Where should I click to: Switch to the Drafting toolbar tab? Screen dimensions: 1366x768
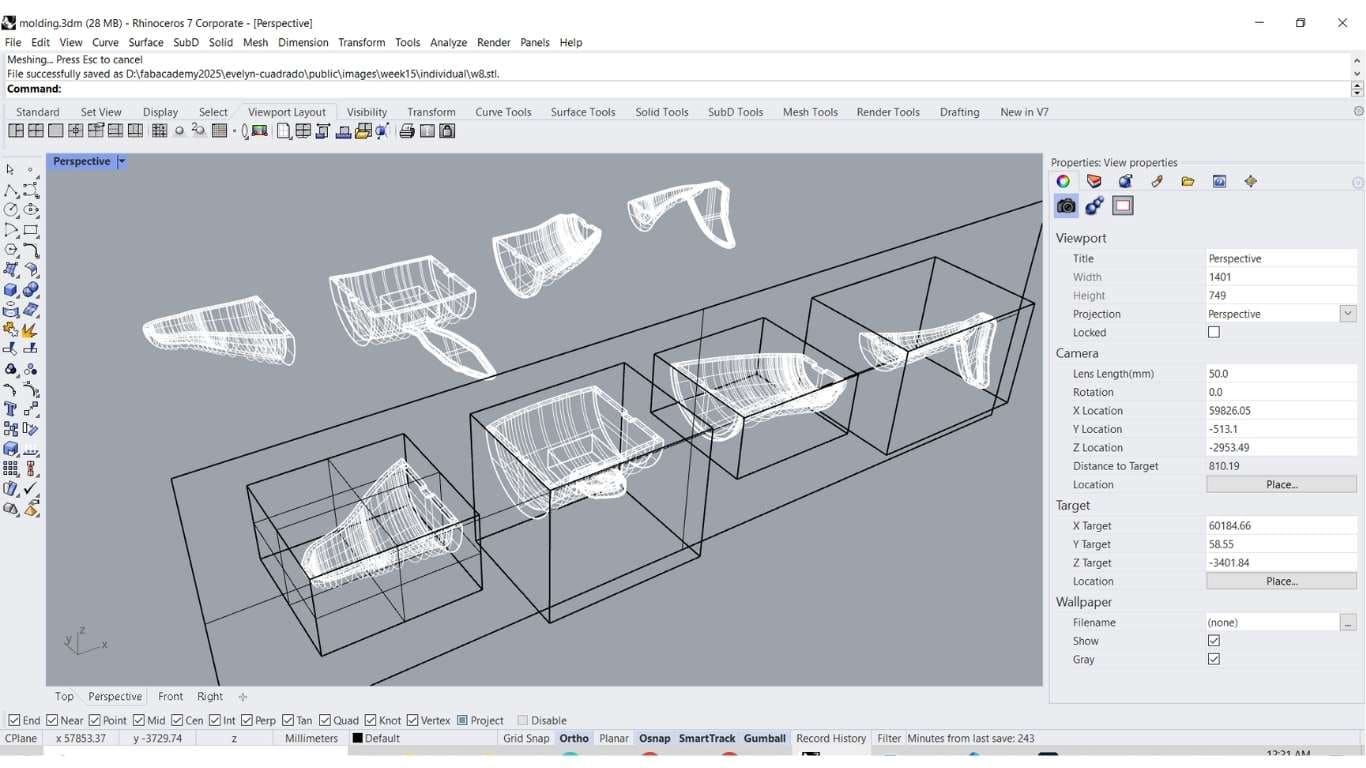[x=960, y=112]
